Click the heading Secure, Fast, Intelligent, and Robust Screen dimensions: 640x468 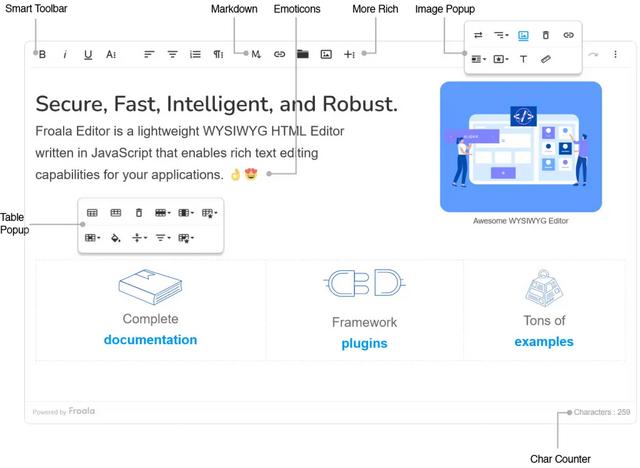[216, 104]
